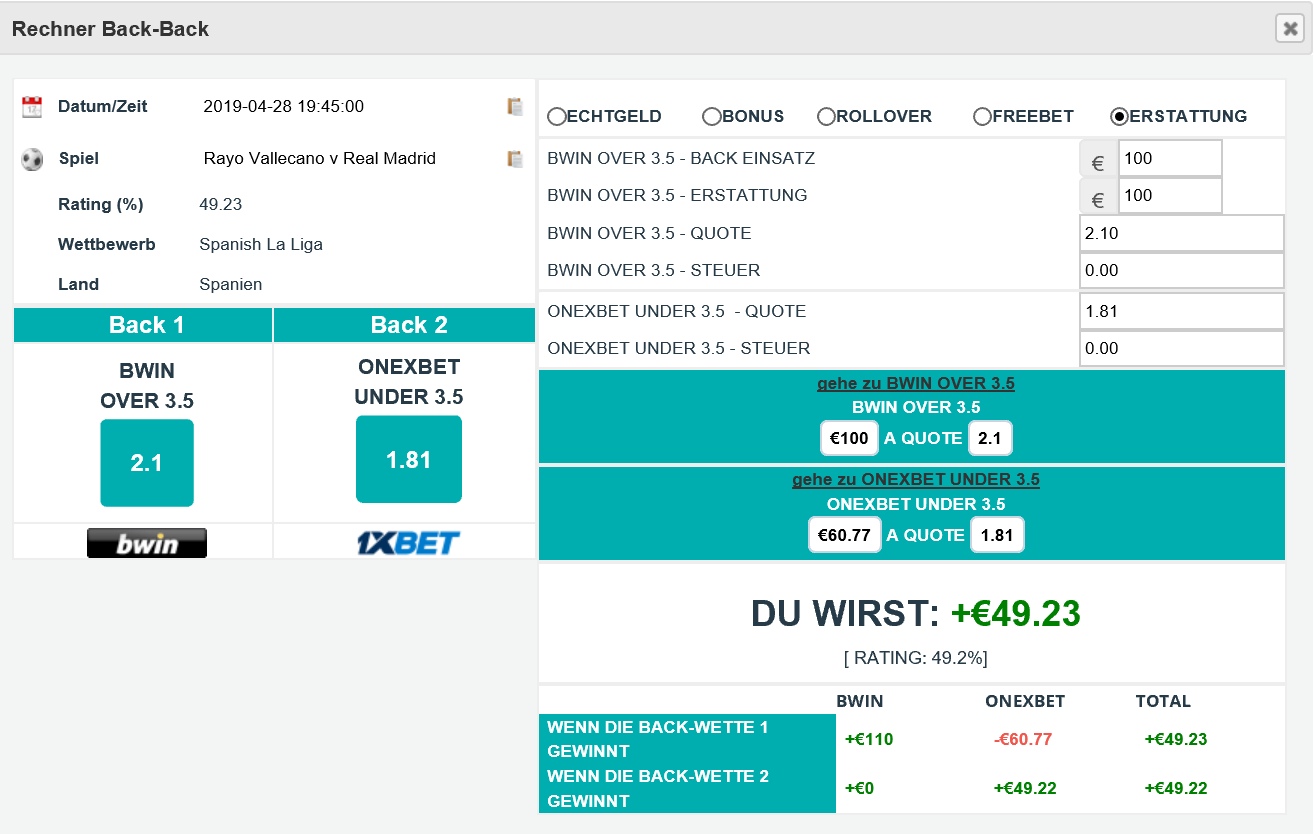1314x834 pixels.
Task: Select the ECHTGELD radio option
Action: point(556,117)
